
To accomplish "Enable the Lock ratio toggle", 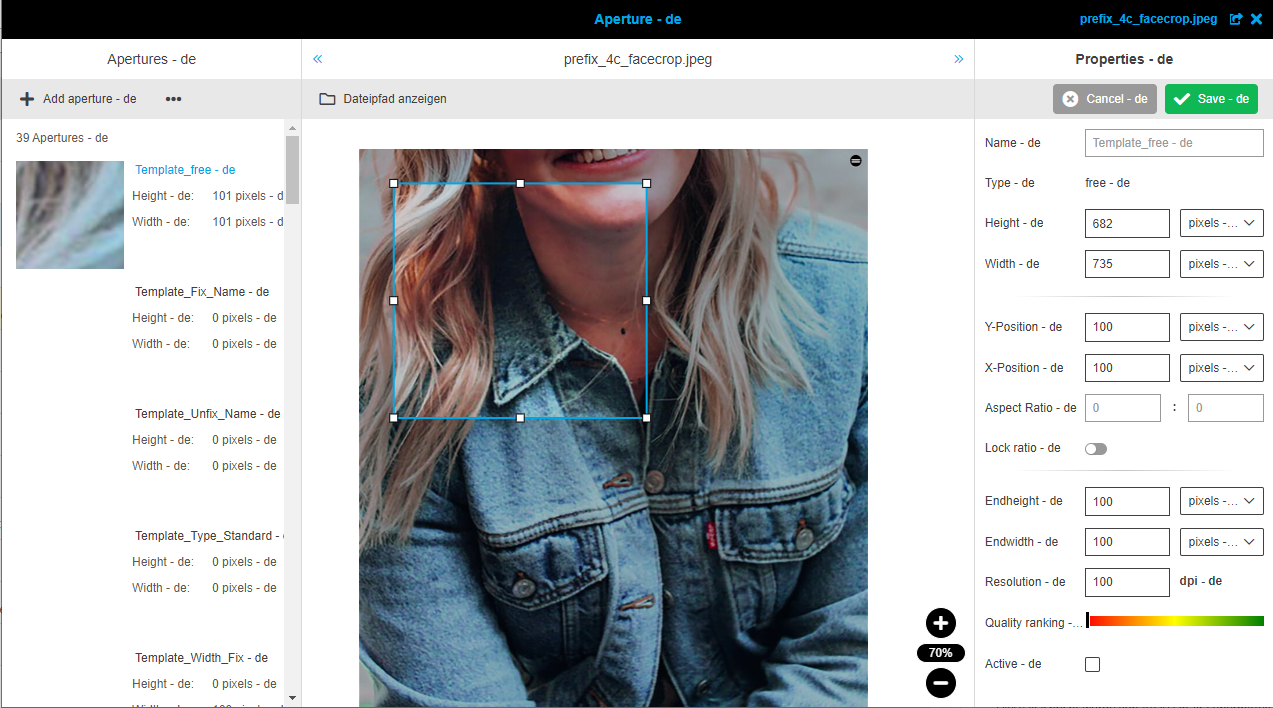I will [1095, 448].
